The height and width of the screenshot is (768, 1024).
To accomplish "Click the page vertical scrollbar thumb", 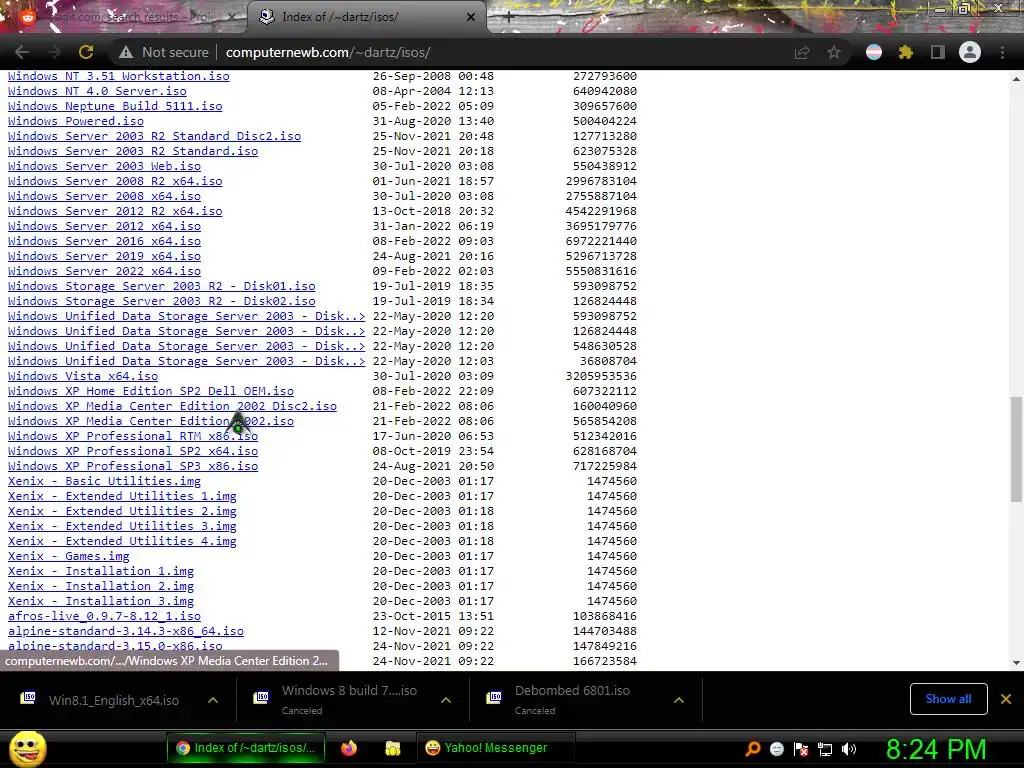I will click(x=1016, y=449).
